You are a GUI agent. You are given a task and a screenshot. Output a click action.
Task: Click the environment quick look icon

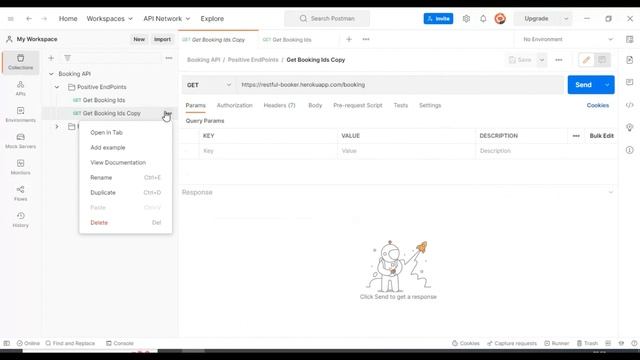click(x=629, y=40)
